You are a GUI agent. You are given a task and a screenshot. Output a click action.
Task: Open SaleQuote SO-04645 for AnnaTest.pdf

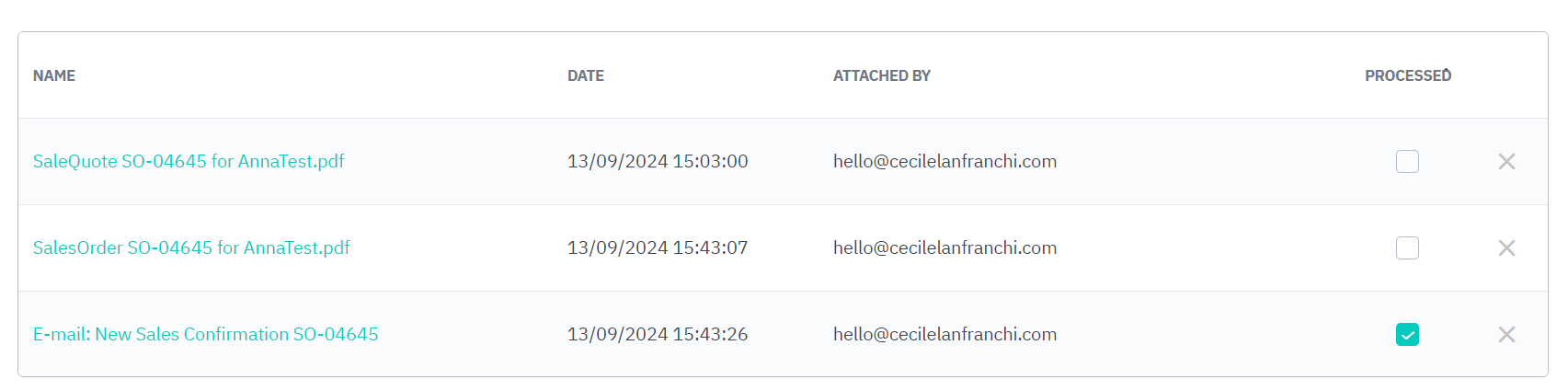pos(189,162)
